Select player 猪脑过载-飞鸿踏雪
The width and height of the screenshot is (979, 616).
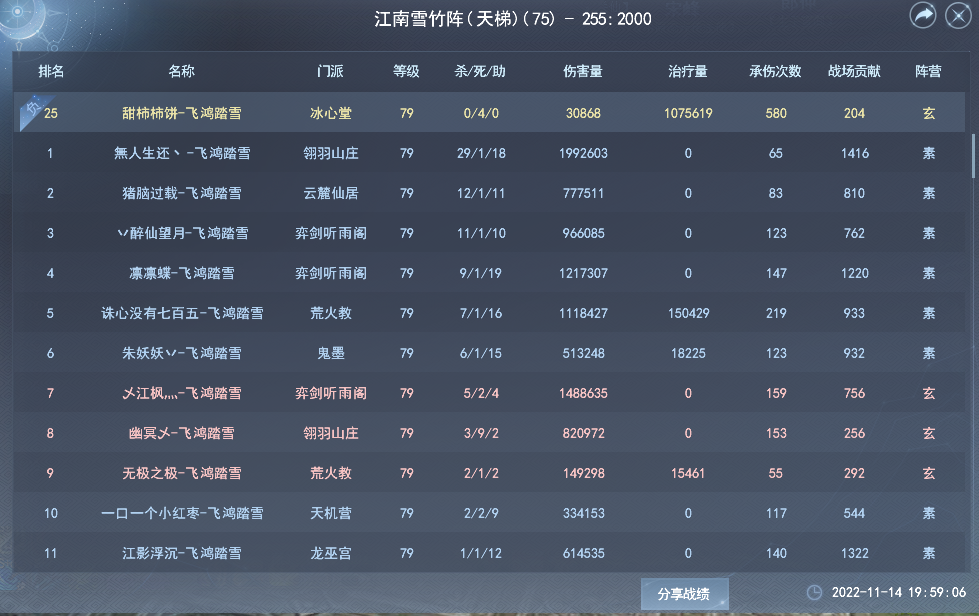[182, 193]
